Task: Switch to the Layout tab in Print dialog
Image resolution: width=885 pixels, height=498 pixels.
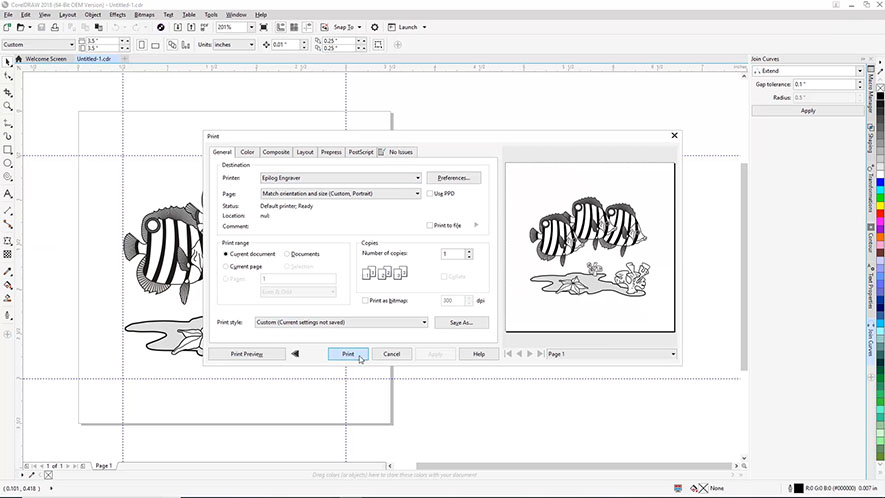Action: tap(305, 152)
